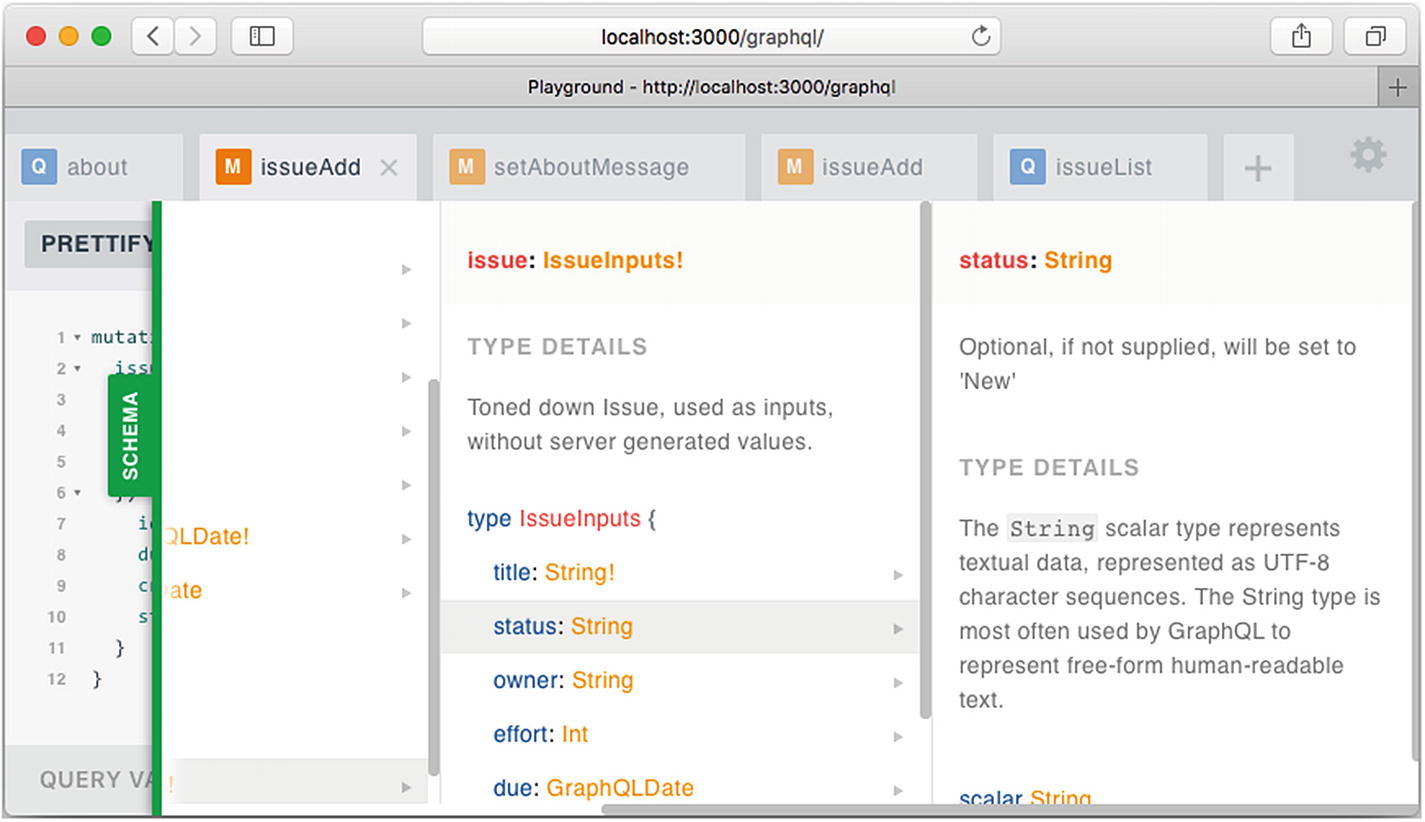Switch to the setAboutMessage tab

[x=589, y=168]
